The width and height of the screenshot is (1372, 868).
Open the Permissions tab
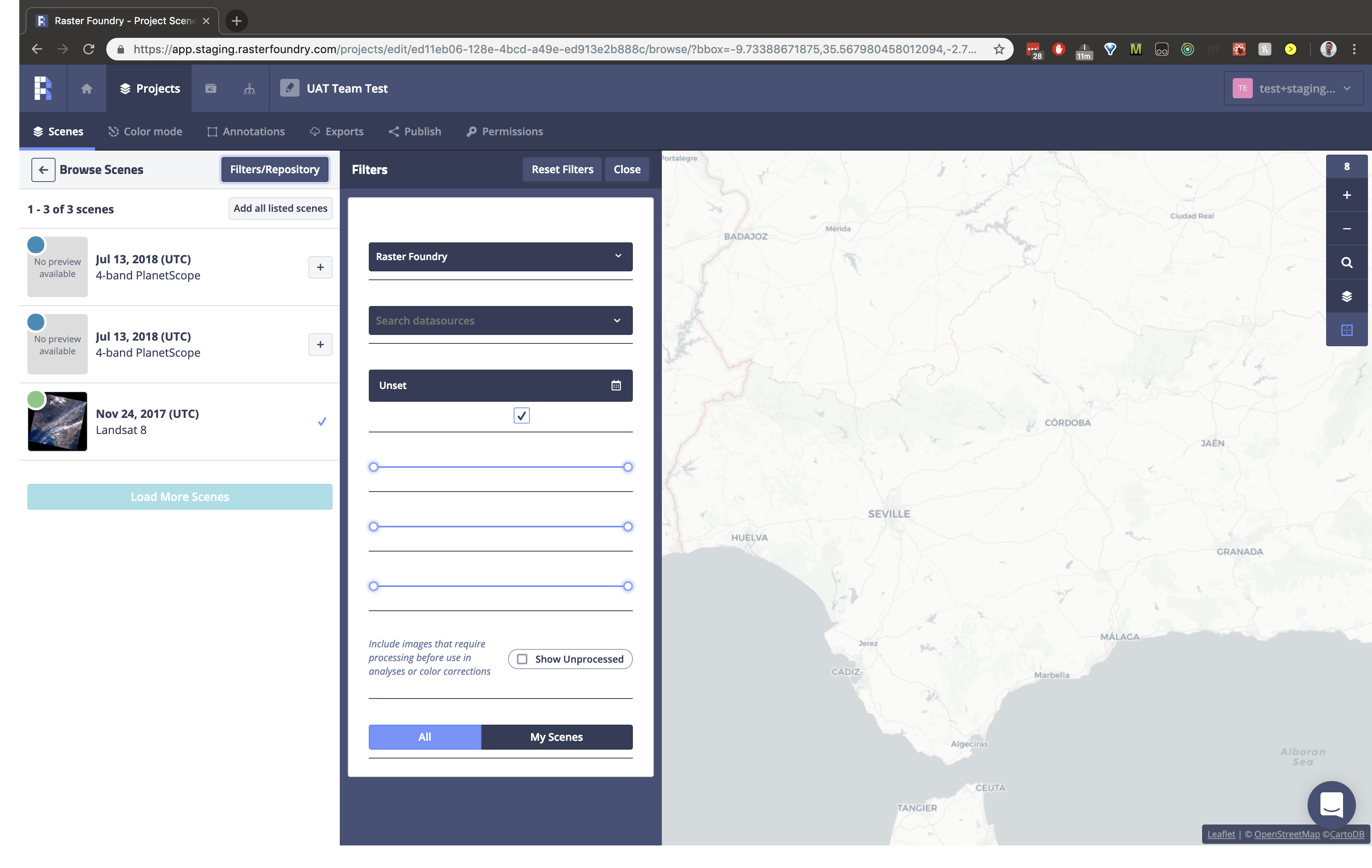[x=504, y=131]
